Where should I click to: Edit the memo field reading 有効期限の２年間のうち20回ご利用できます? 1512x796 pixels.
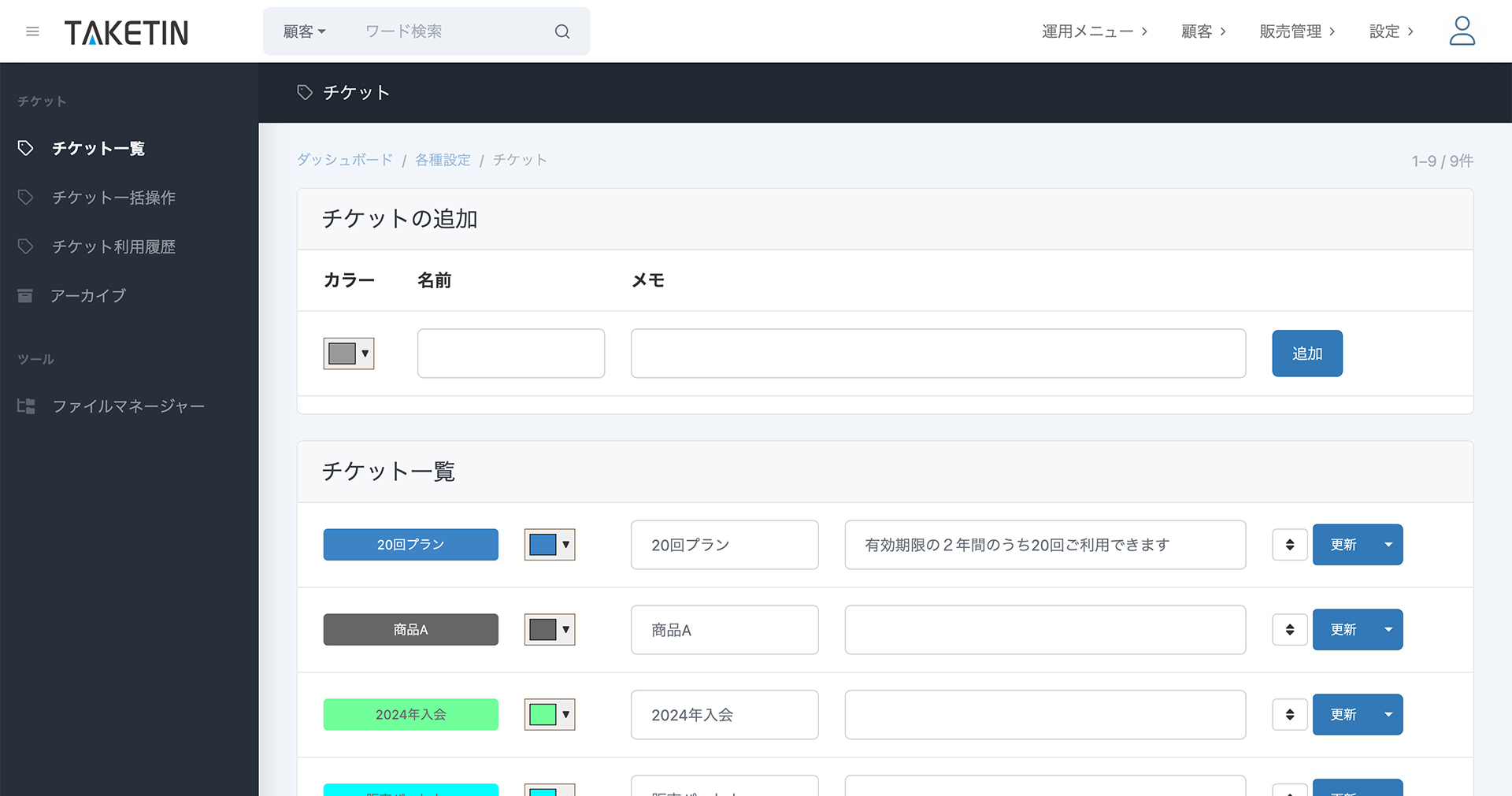click(x=1045, y=545)
